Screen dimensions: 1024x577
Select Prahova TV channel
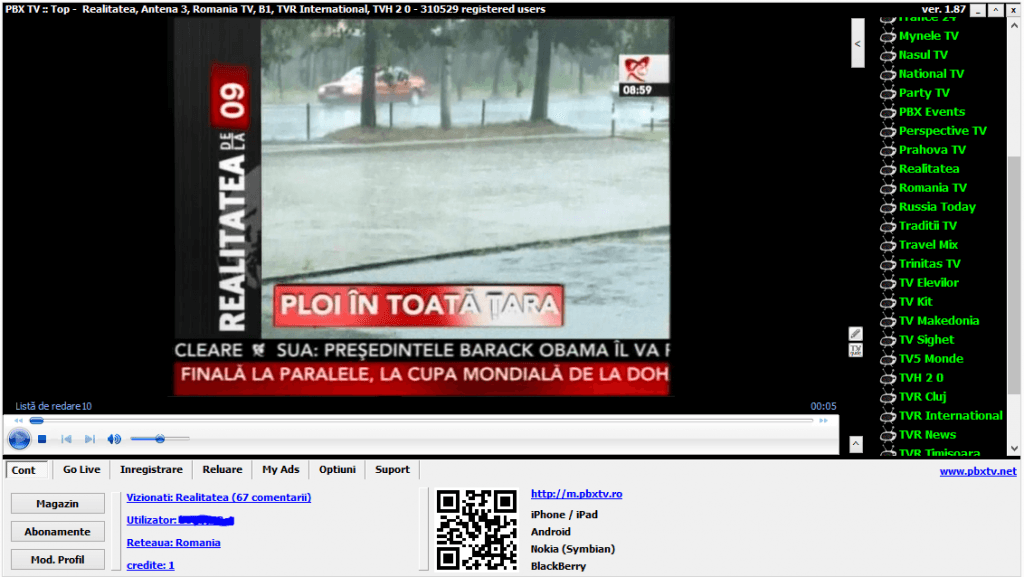[932, 149]
